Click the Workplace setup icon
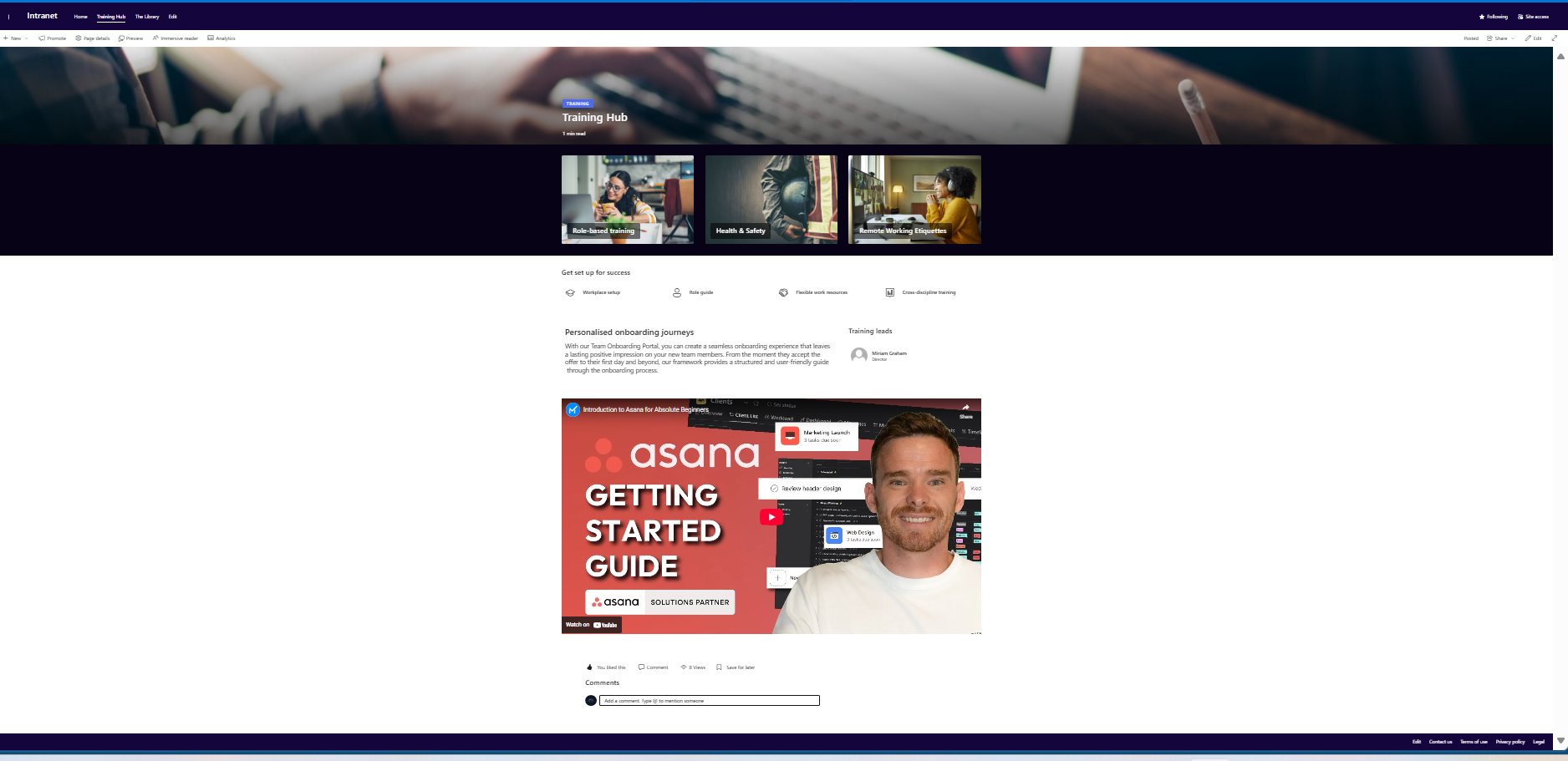This screenshot has width=1568, height=761. [572, 292]
